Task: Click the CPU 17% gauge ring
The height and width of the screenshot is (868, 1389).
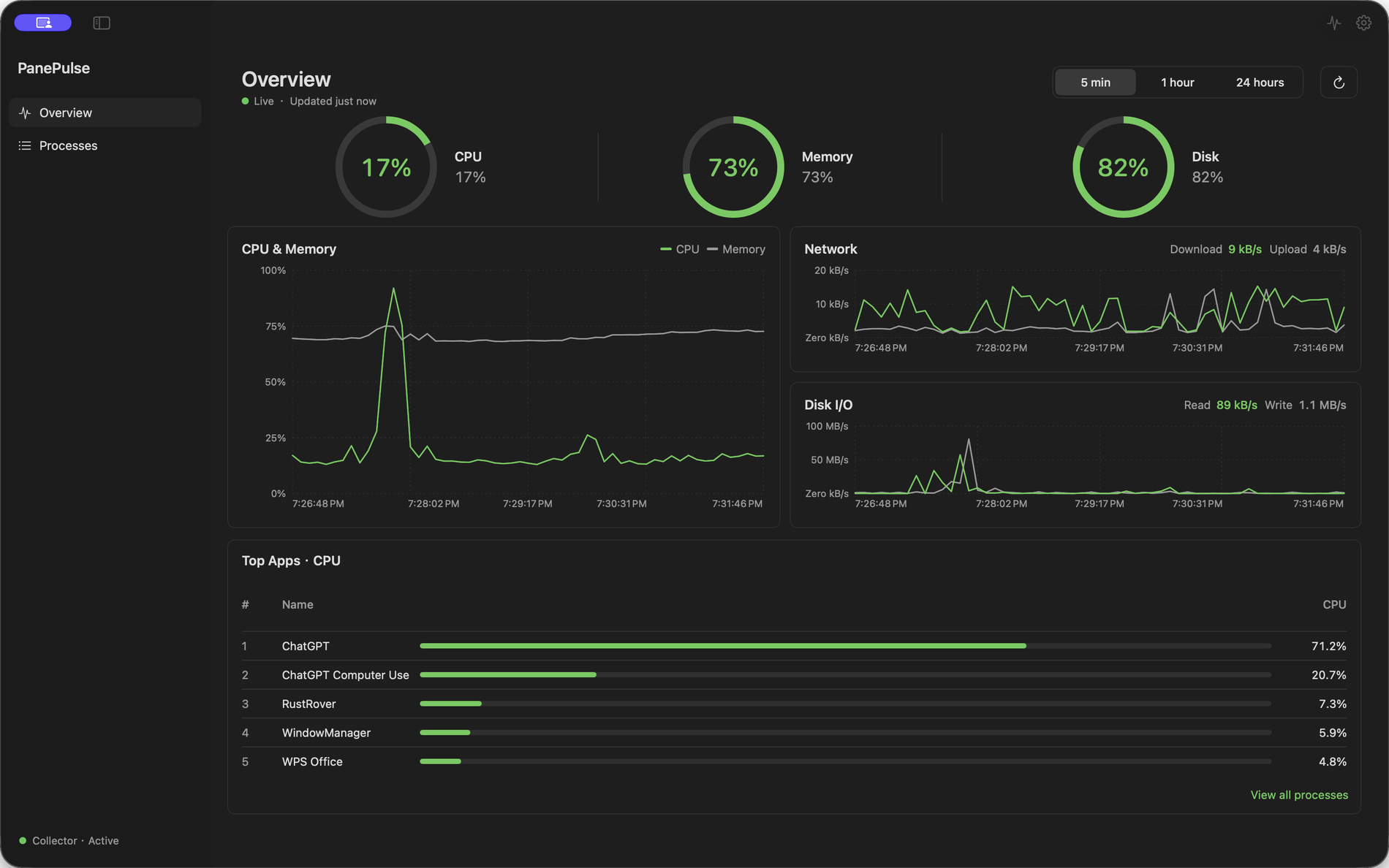Action: pyautogui.click(x=386, y=167)
